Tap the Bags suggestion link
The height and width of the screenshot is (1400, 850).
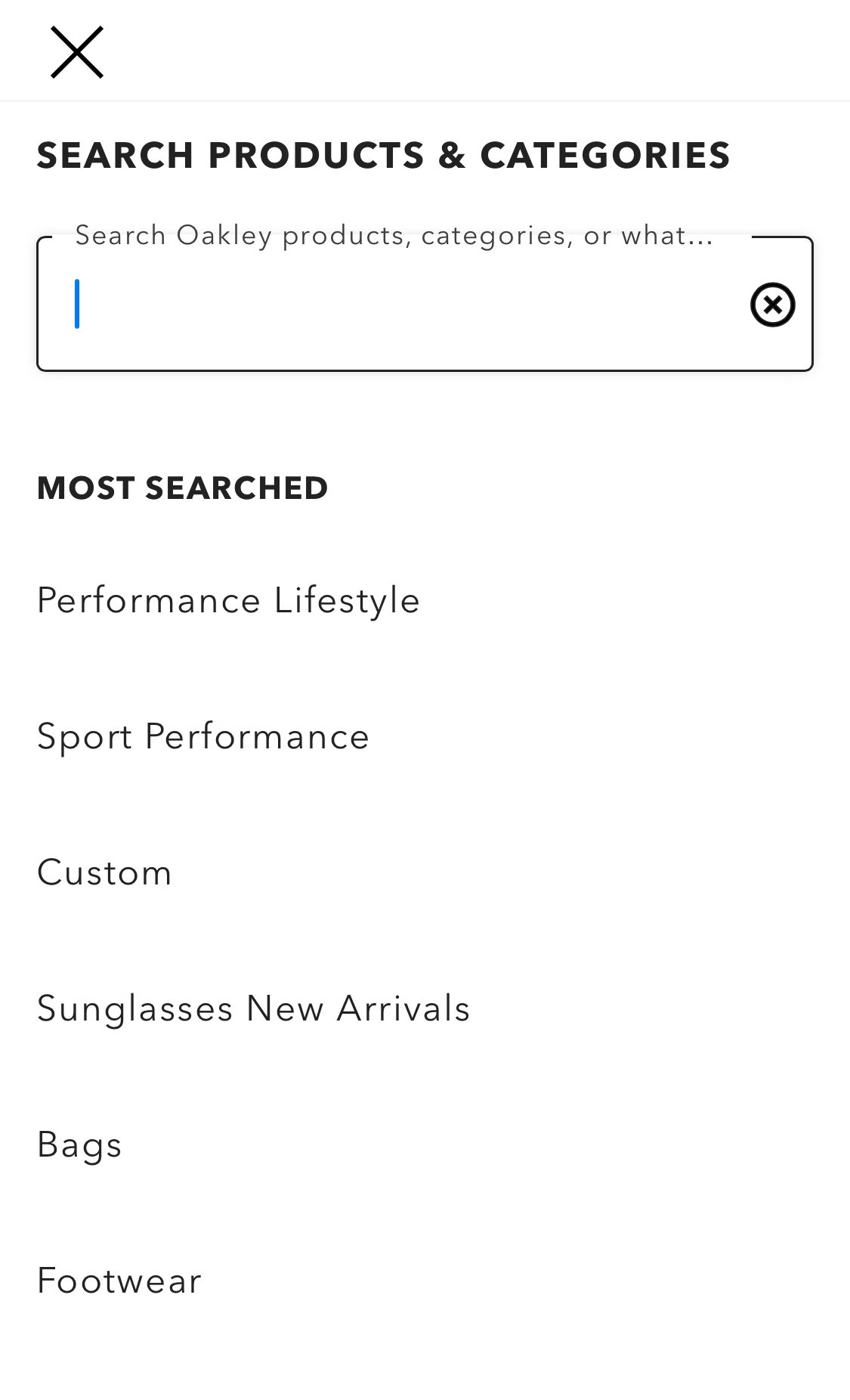point(79,1144)
